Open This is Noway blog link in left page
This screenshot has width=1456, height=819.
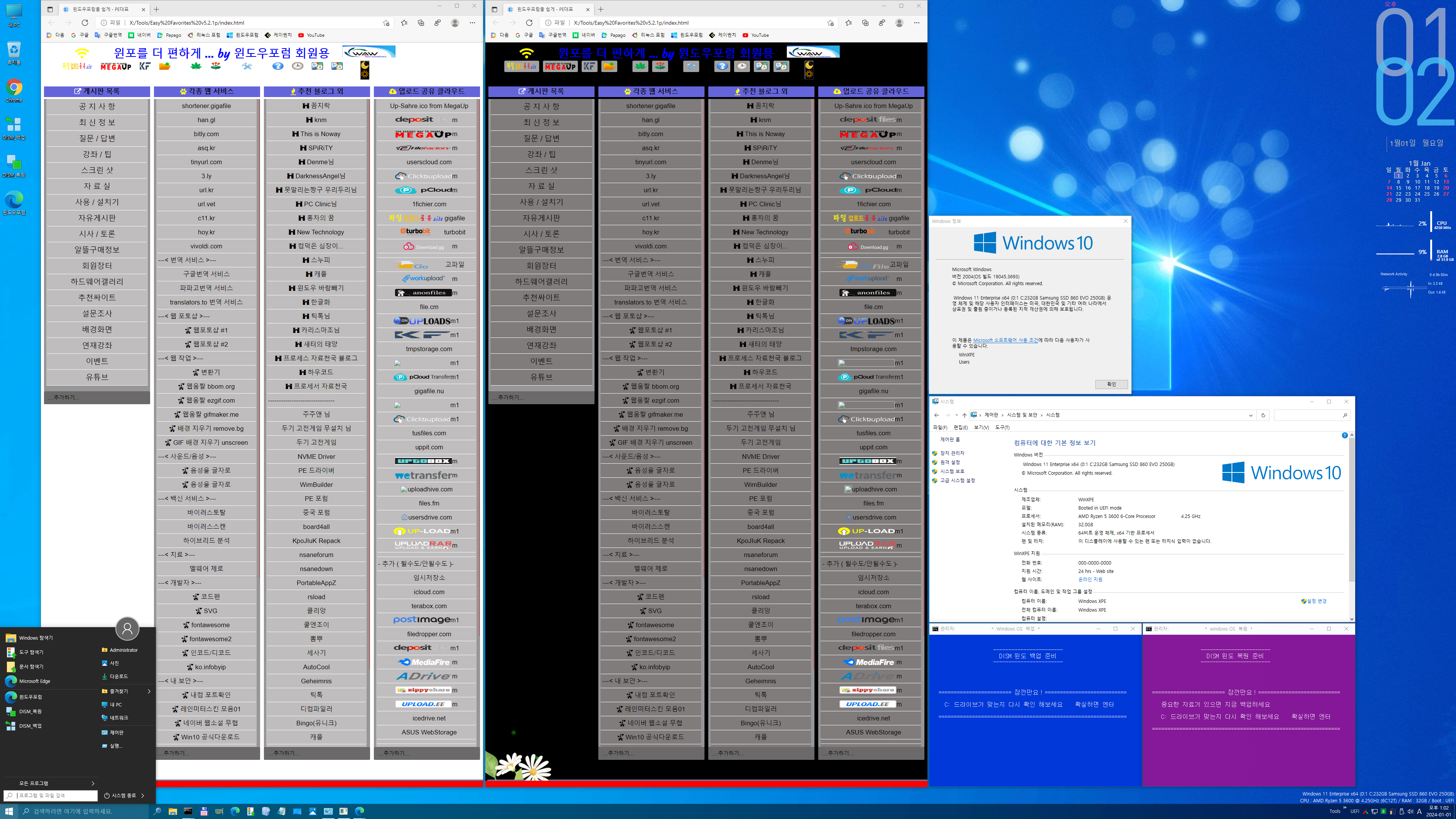[317, 134]
